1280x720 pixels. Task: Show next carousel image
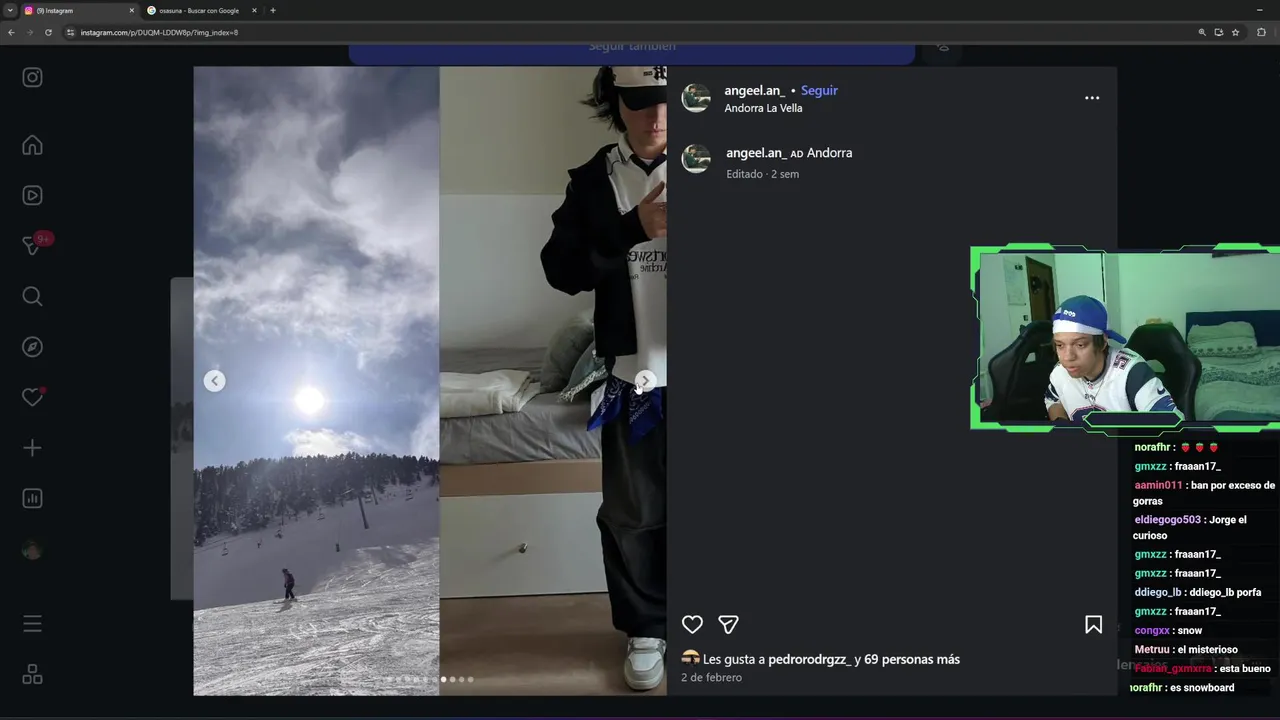(646, 381)
